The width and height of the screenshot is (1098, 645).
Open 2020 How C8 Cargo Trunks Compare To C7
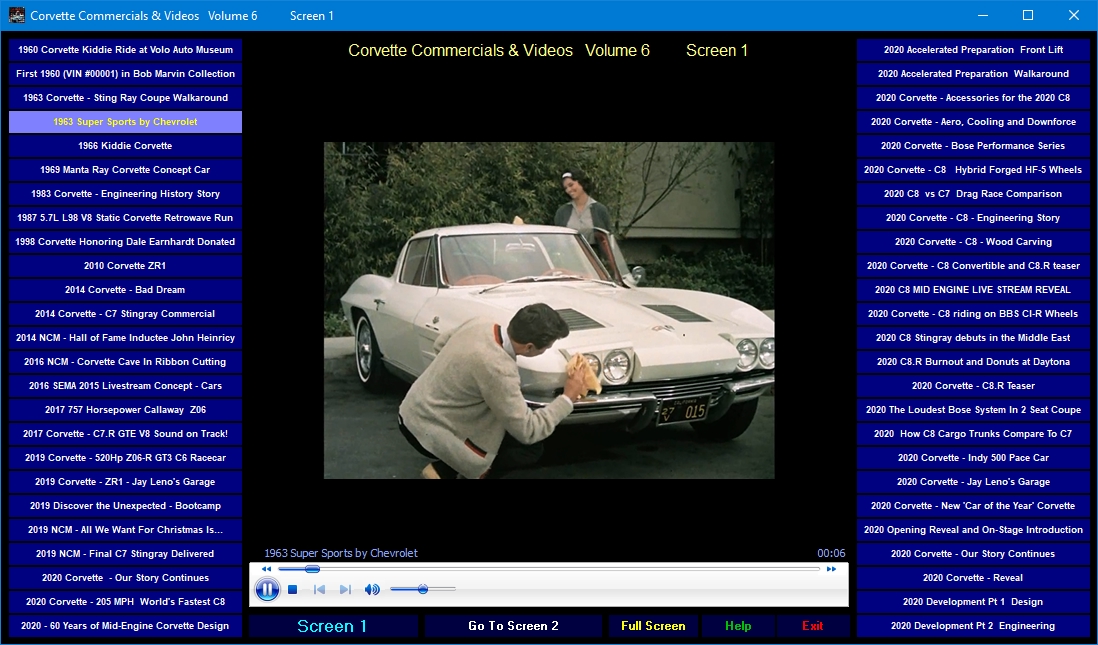coord(973,434)
